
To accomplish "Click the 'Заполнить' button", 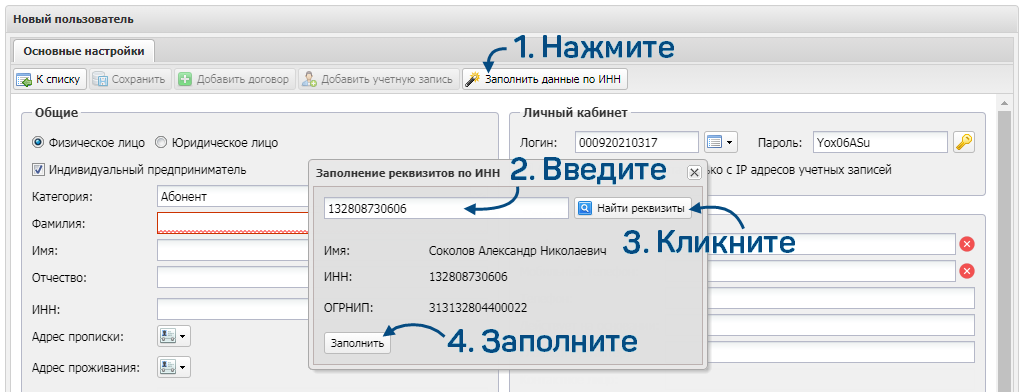I will [x=357, y=343].
